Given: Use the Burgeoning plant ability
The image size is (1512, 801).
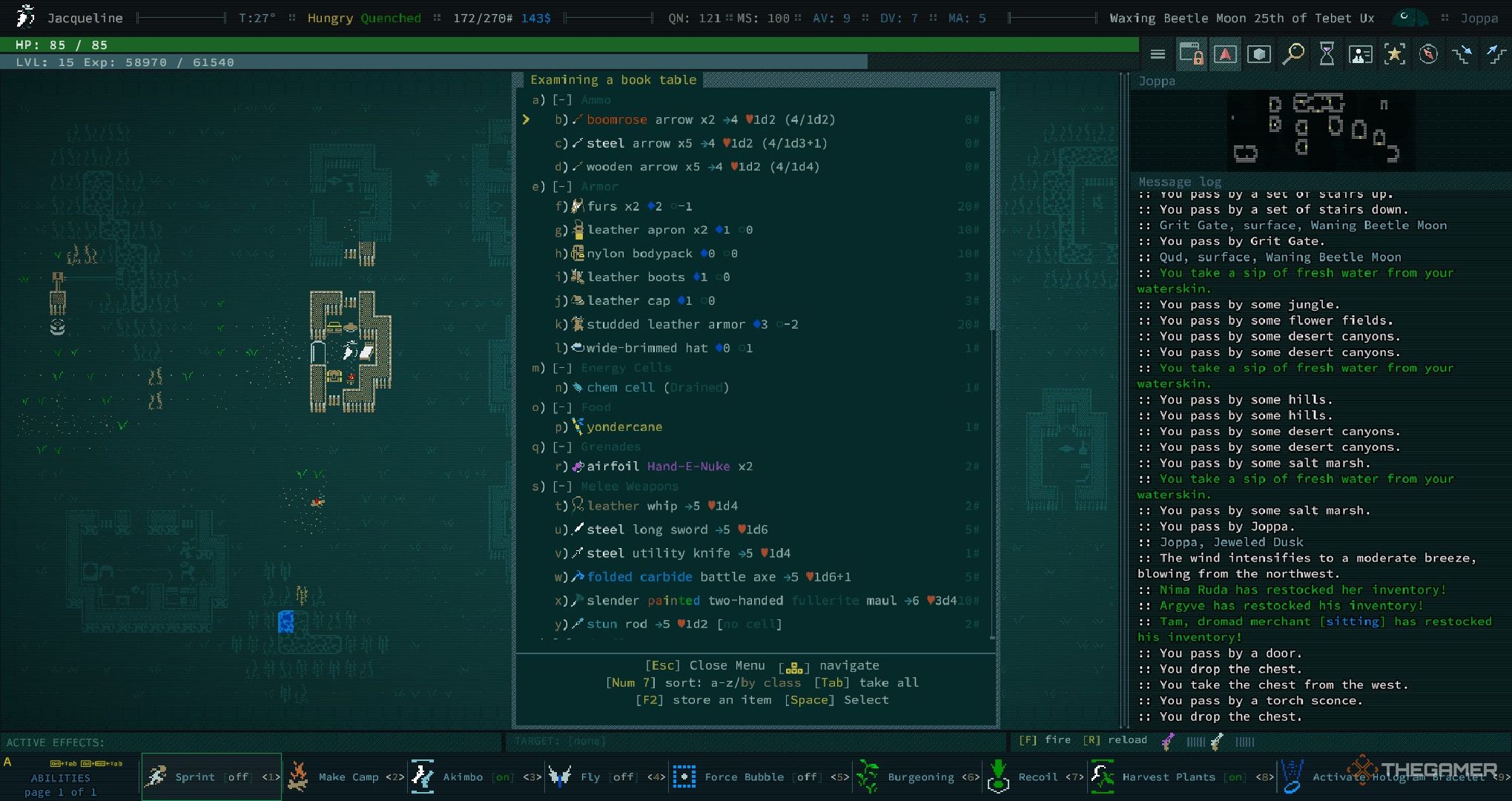Looking at the screenshot, I should (917, 777).
